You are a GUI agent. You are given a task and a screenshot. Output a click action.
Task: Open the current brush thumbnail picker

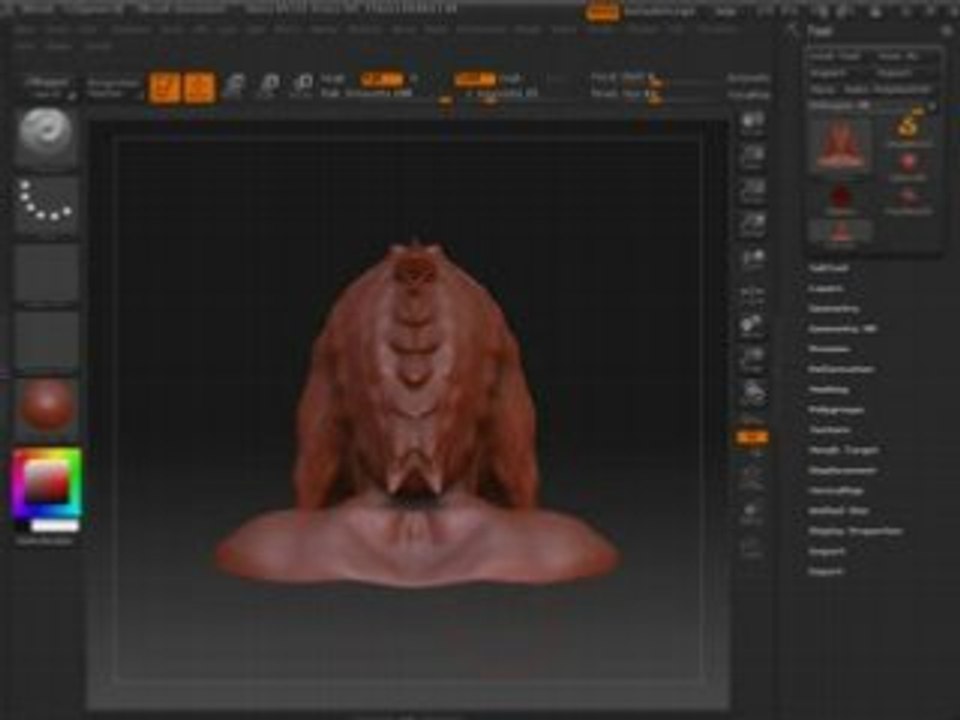pyautogui.click(x=46, y=138)
